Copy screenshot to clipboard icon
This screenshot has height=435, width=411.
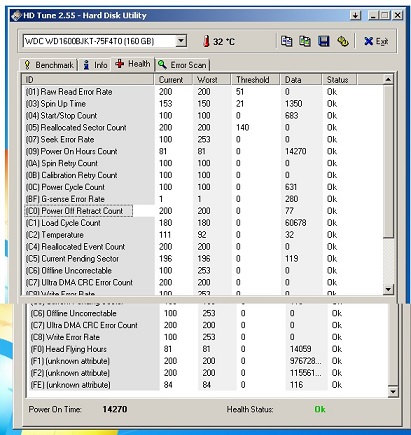[x=305, y=41]
